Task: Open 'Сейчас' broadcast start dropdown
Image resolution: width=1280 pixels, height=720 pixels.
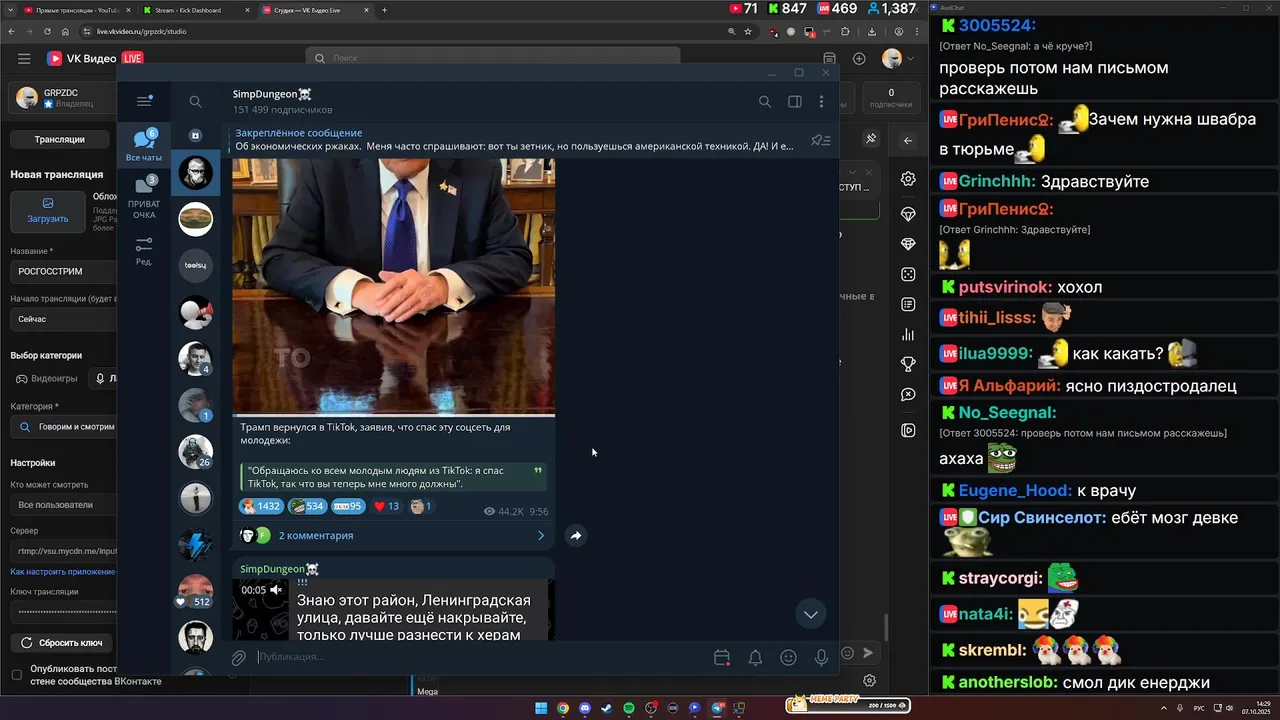Action: pos(64,319)
